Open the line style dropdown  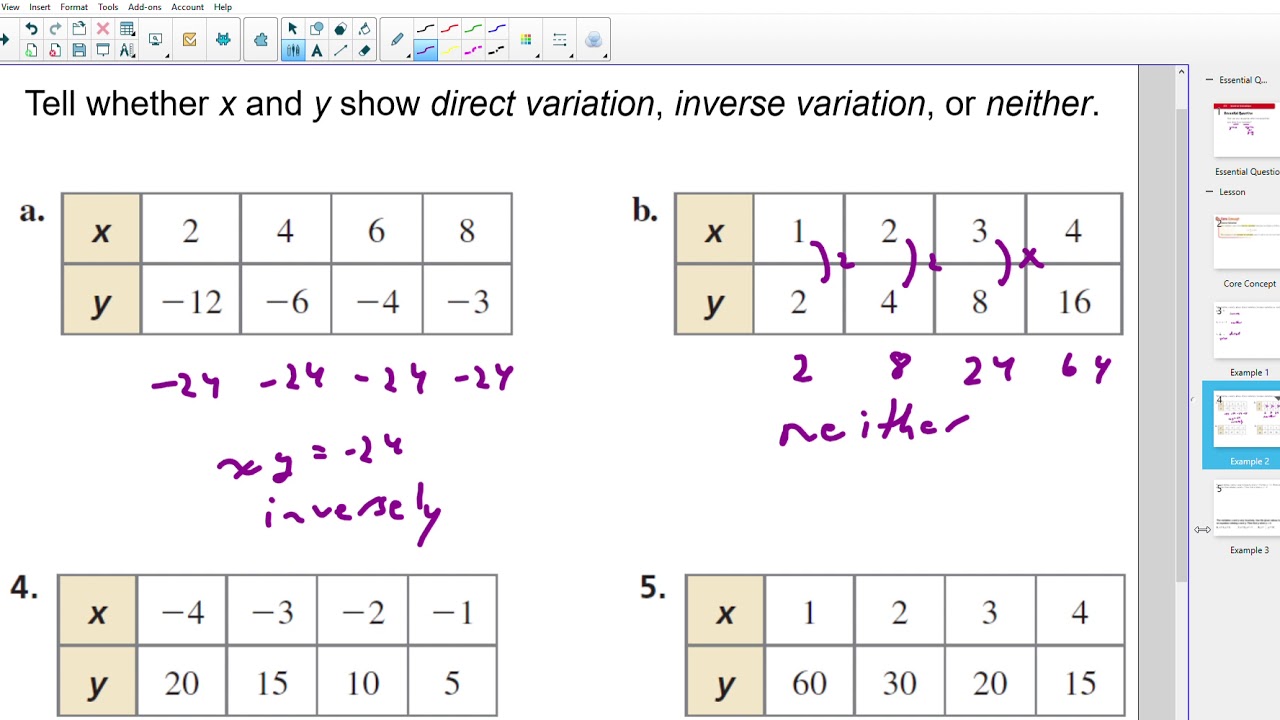click(560, 40)
